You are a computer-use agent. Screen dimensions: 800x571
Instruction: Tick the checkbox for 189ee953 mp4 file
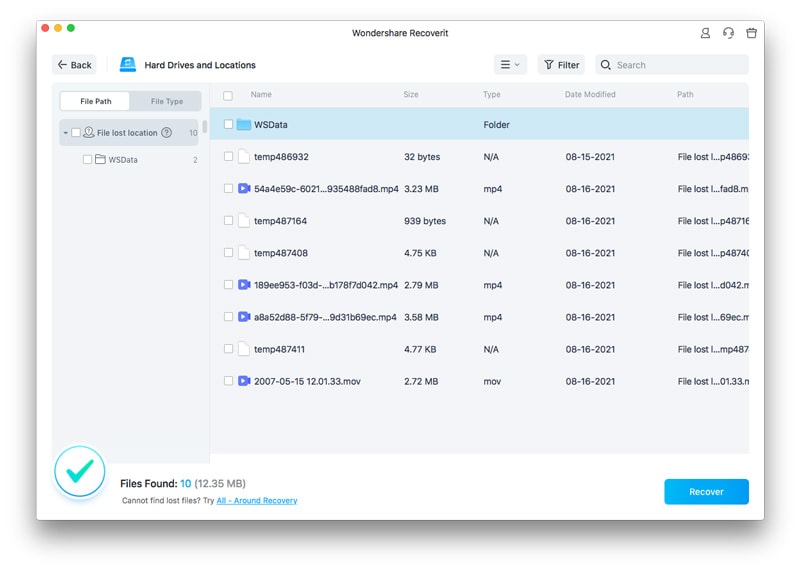point(228,284)
